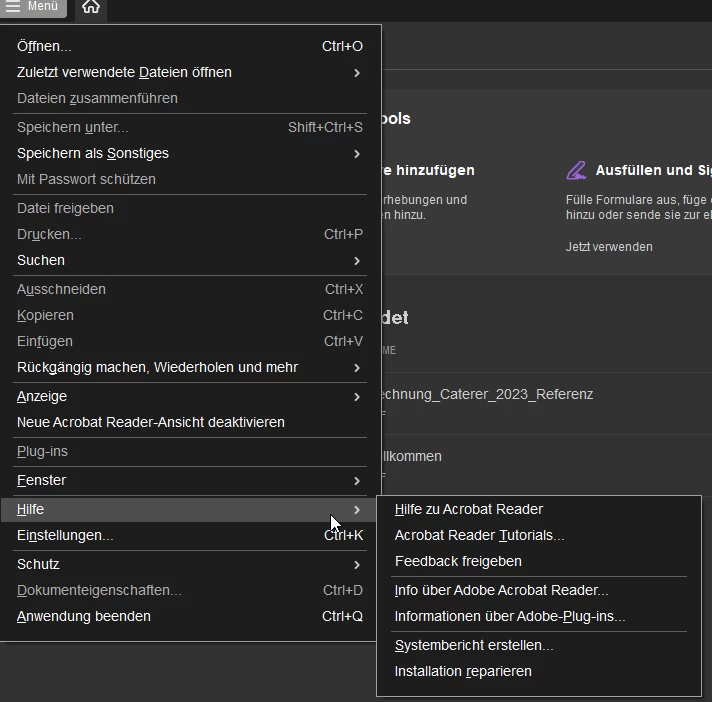Open Hilfe zu Acrobat Reader

click(539, 509)
